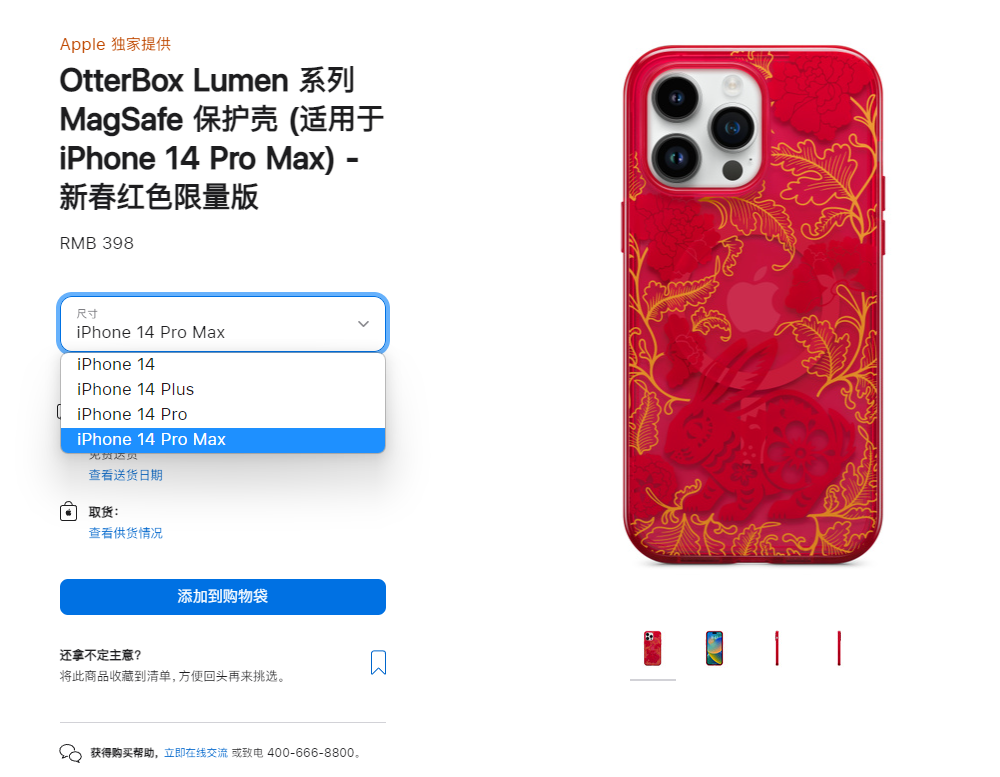The height and width of the screenshot is (777, 1000).
Task: Choose iPhone 14 in size list
Action: [223, 364]
